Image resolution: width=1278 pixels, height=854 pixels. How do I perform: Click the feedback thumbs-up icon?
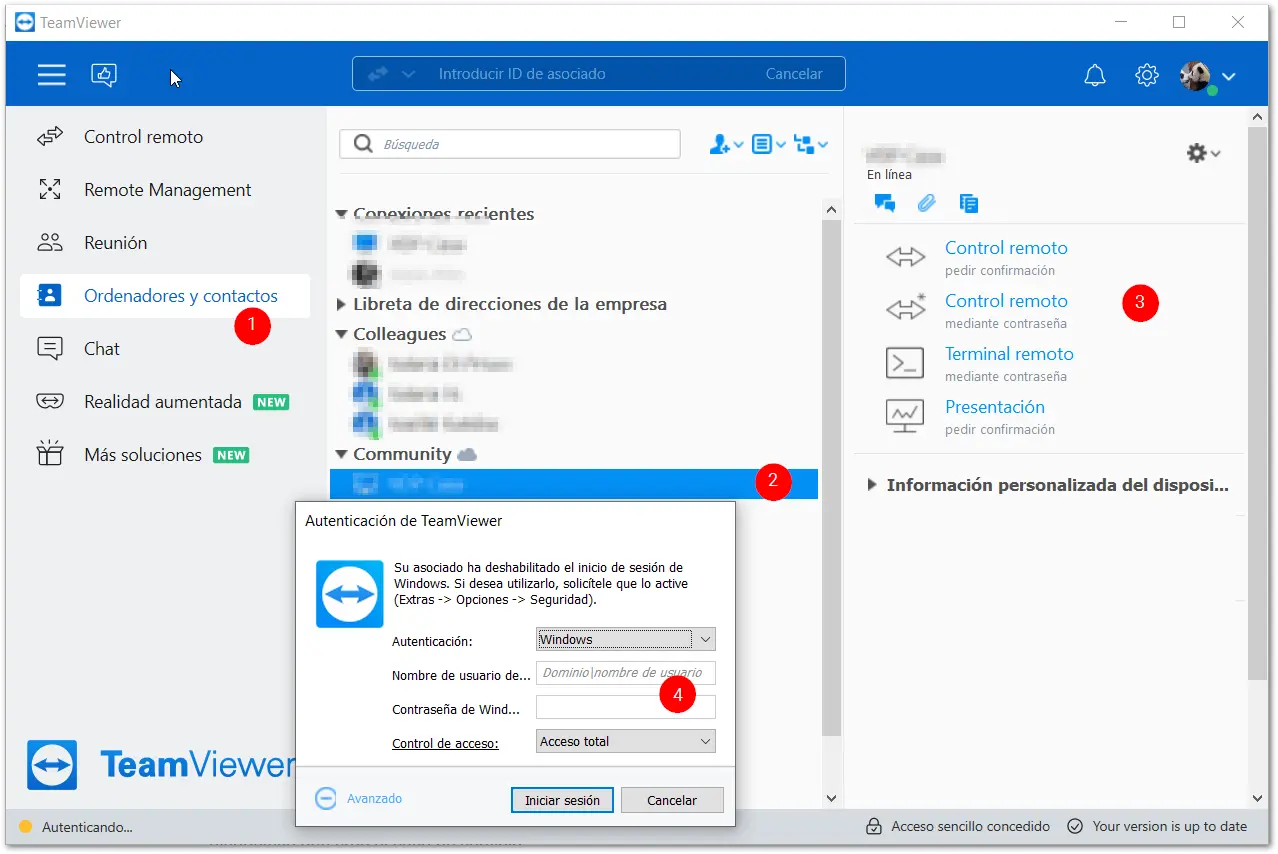point(104,74)
